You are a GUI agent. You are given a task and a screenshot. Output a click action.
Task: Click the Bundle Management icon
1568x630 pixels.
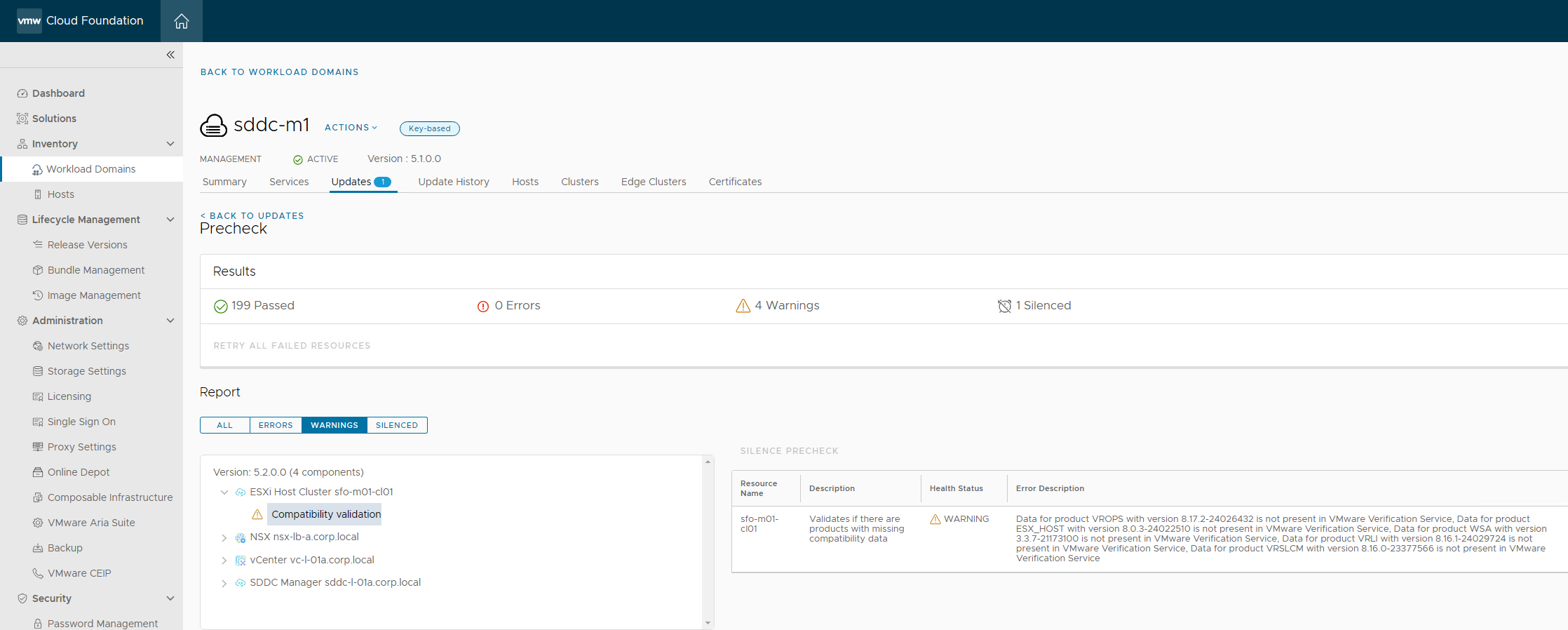[x=38, y=270]
